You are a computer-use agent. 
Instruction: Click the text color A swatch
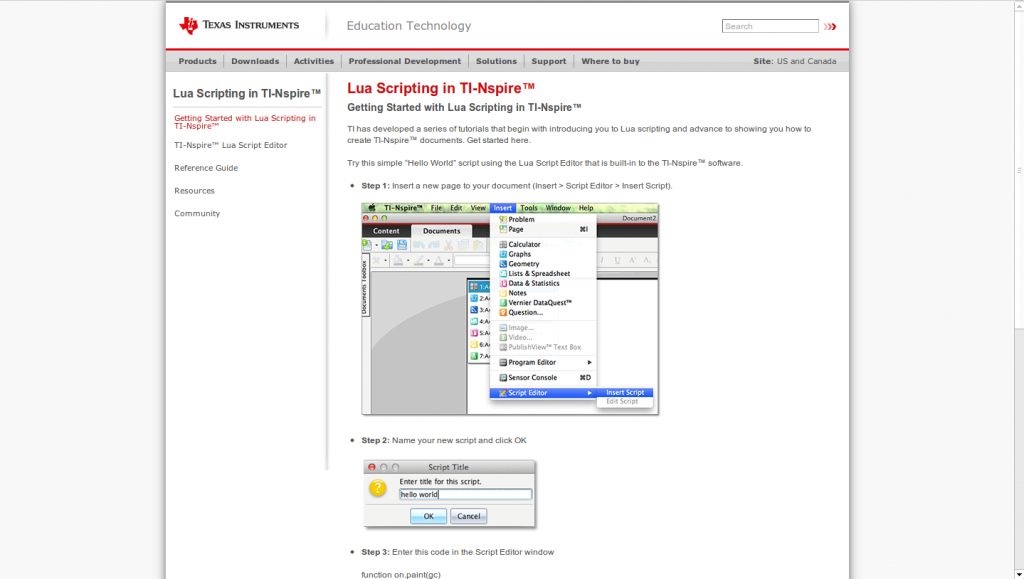pos(439,260)
